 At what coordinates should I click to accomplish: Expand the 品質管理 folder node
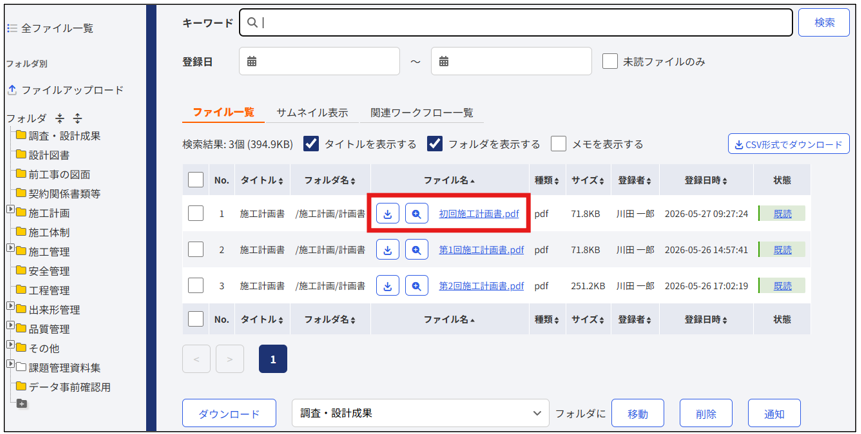coord(10,326)
